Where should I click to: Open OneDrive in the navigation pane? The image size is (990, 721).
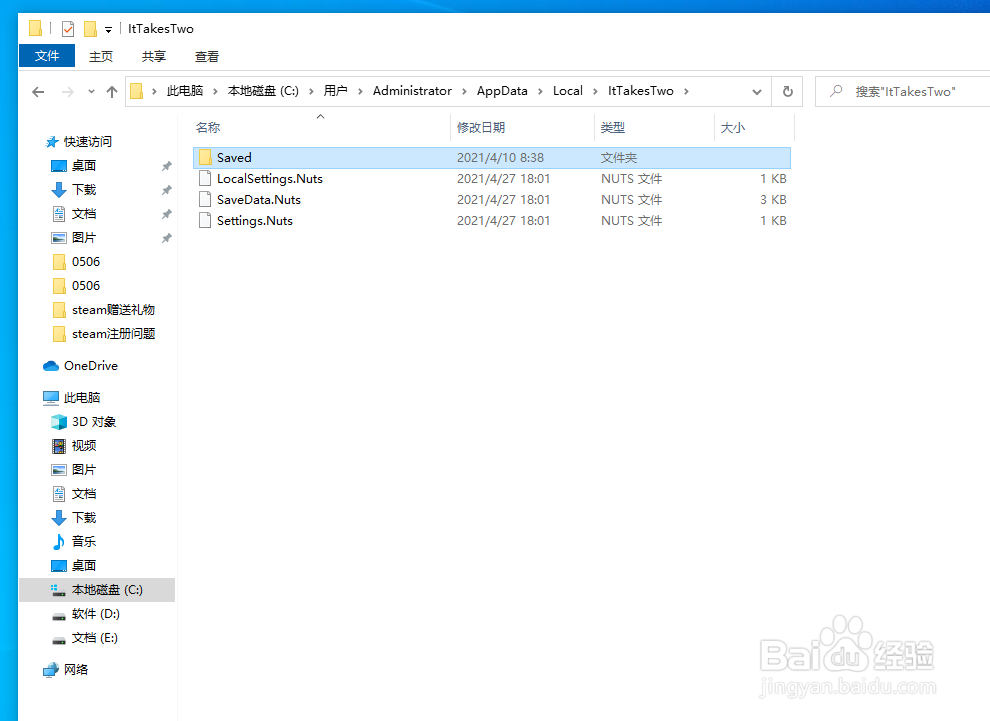(x=90, y=366)
